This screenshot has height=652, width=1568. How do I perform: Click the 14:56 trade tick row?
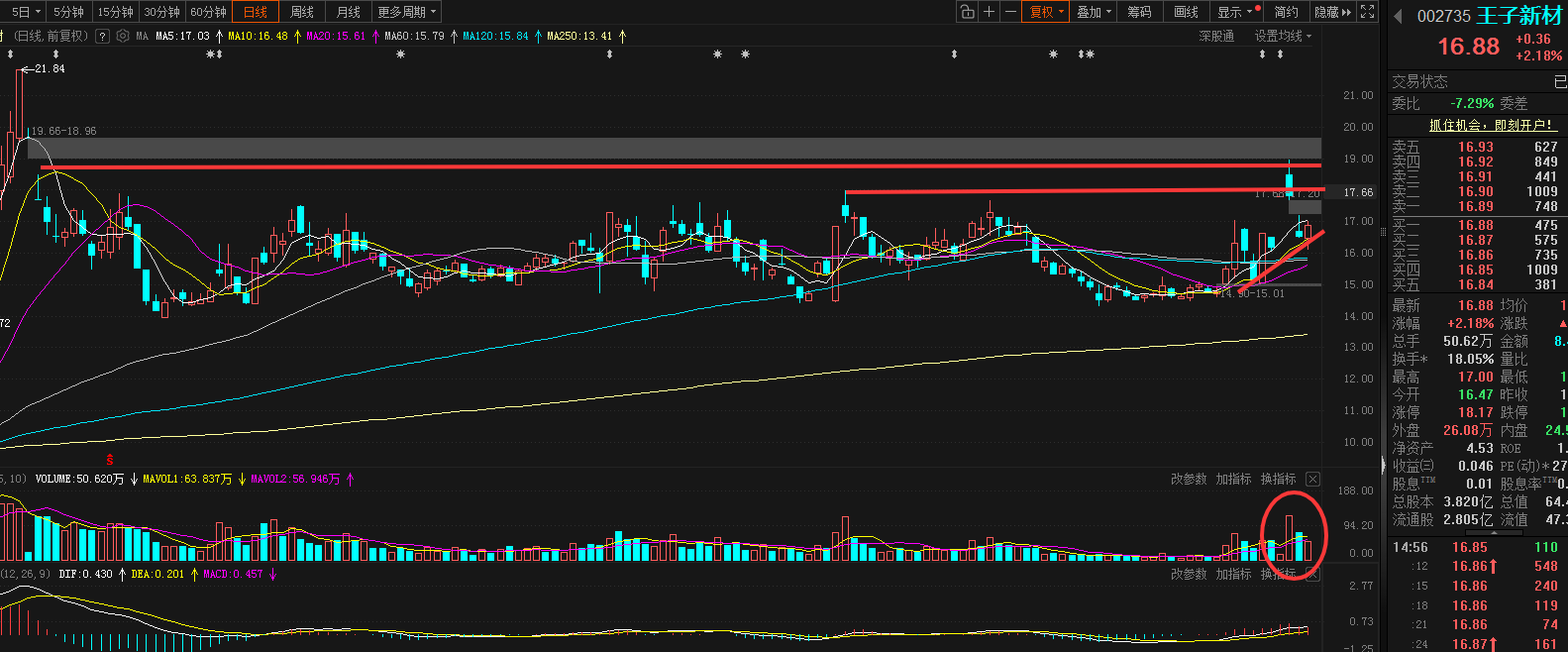[1476, 547]
